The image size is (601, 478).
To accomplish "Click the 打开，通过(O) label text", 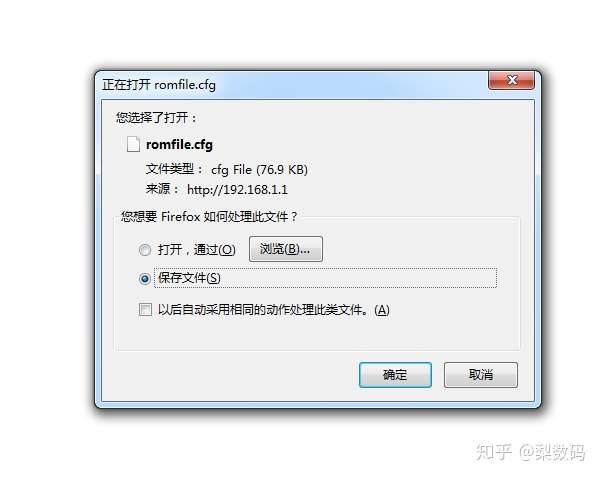I will pyautogui.click(x=197, y=250).
